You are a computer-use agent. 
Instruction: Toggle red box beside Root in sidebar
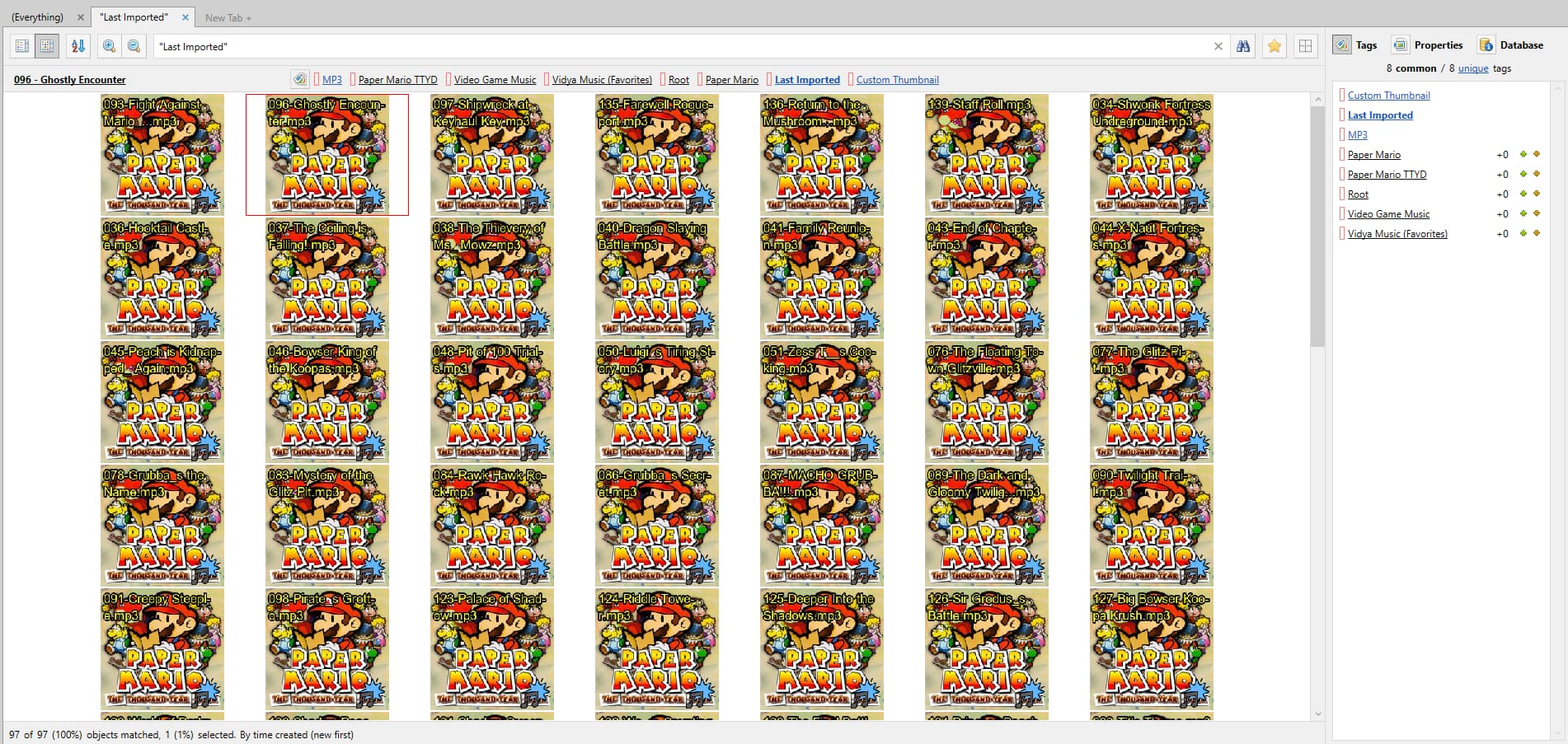pos(1342,194)
